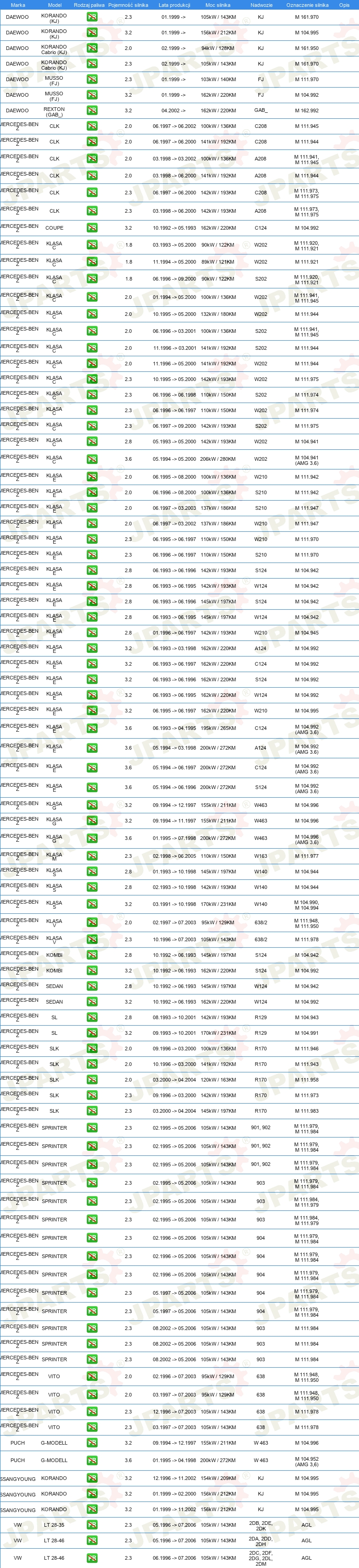This screenshot has height=1568, width=359.
Task: Select engine code M 111.946 cell
Action: (x=307, y=1049)
